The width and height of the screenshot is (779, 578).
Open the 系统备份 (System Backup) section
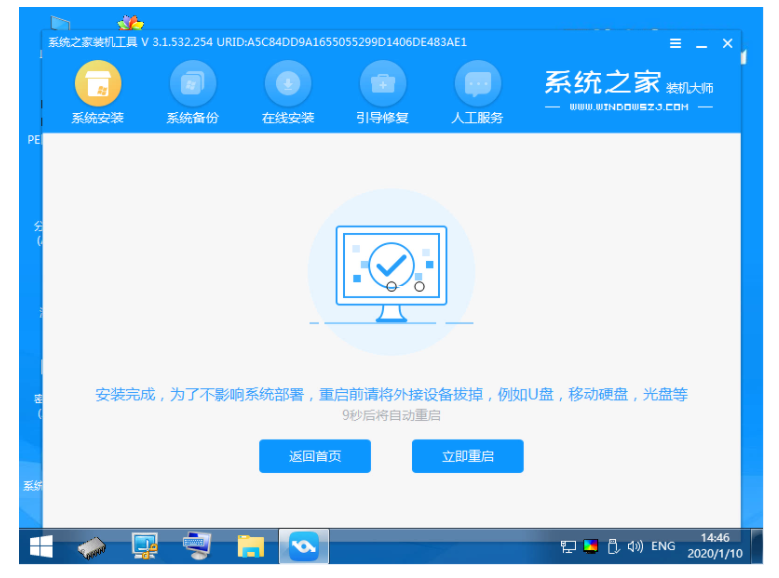(192, 84)
